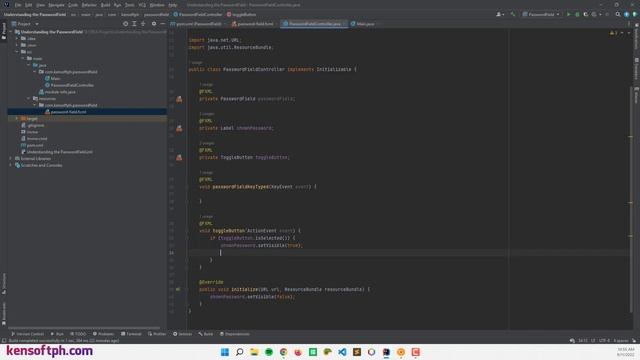Open Search Everywhere magnifier icon
Image resolution: width=640 pixels, height=360 pixels.
[x=618, y=14]
